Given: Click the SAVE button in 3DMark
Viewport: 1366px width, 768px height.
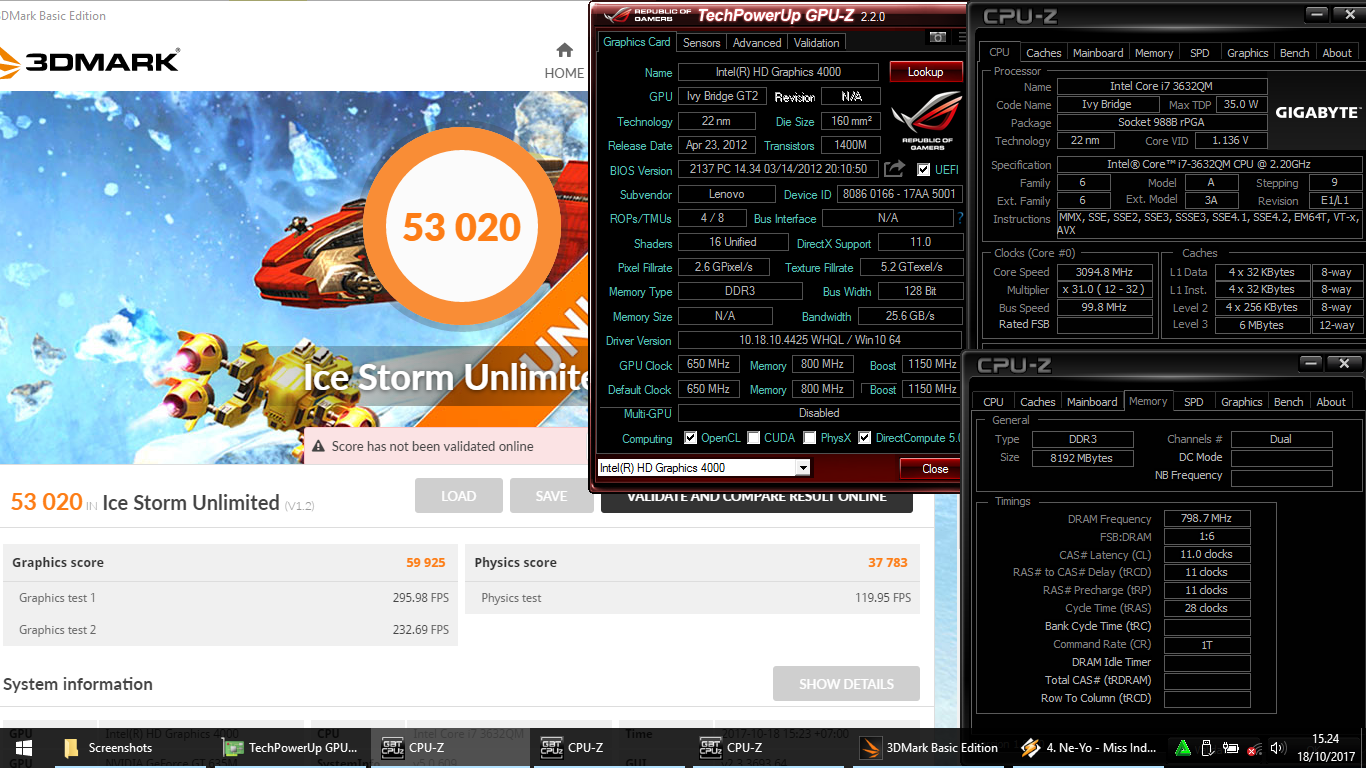Looking at the screenshot, I should click(x=551, y=496).
